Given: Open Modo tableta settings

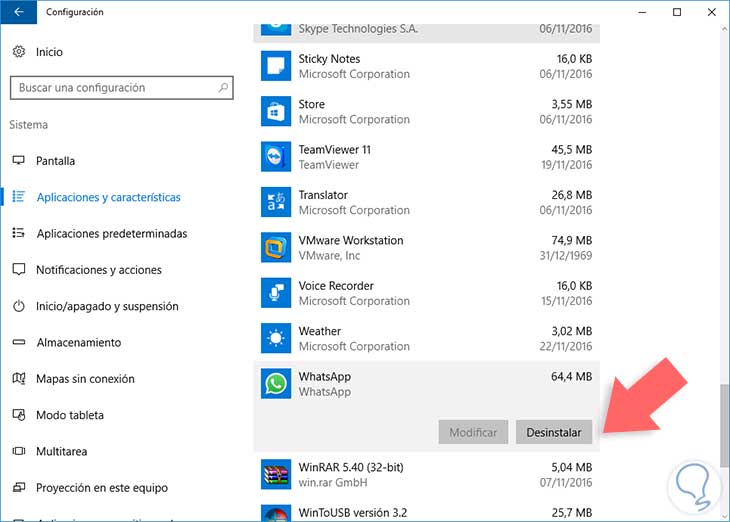Looking at the screenshot, I should point(70,415).
